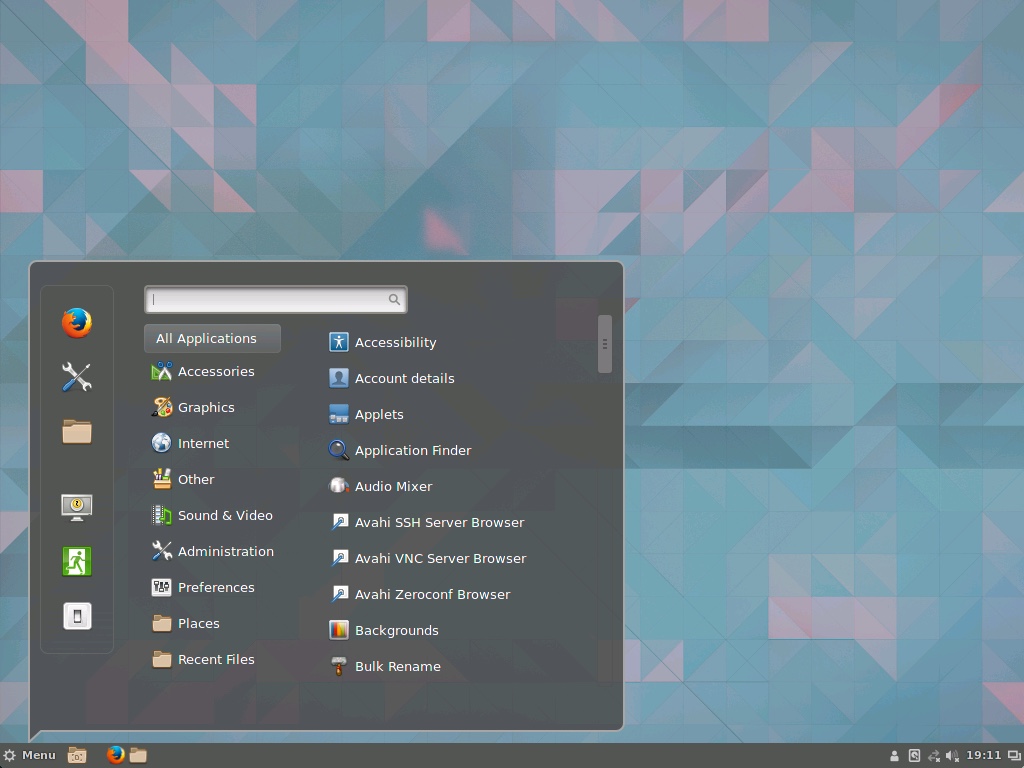Open Firefox from the bottom panel
Screen dimensions: 1024x768
click(116, 755)
